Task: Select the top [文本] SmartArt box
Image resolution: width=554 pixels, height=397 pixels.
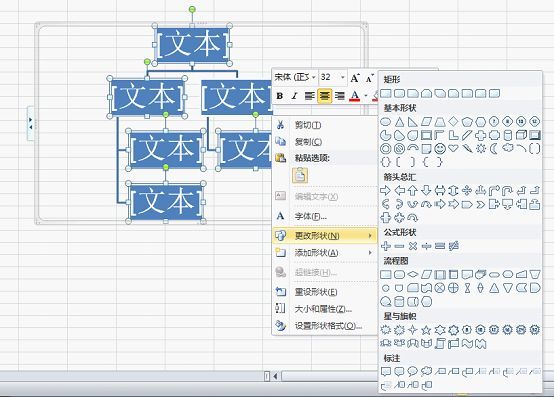Action: click(192, 45)
